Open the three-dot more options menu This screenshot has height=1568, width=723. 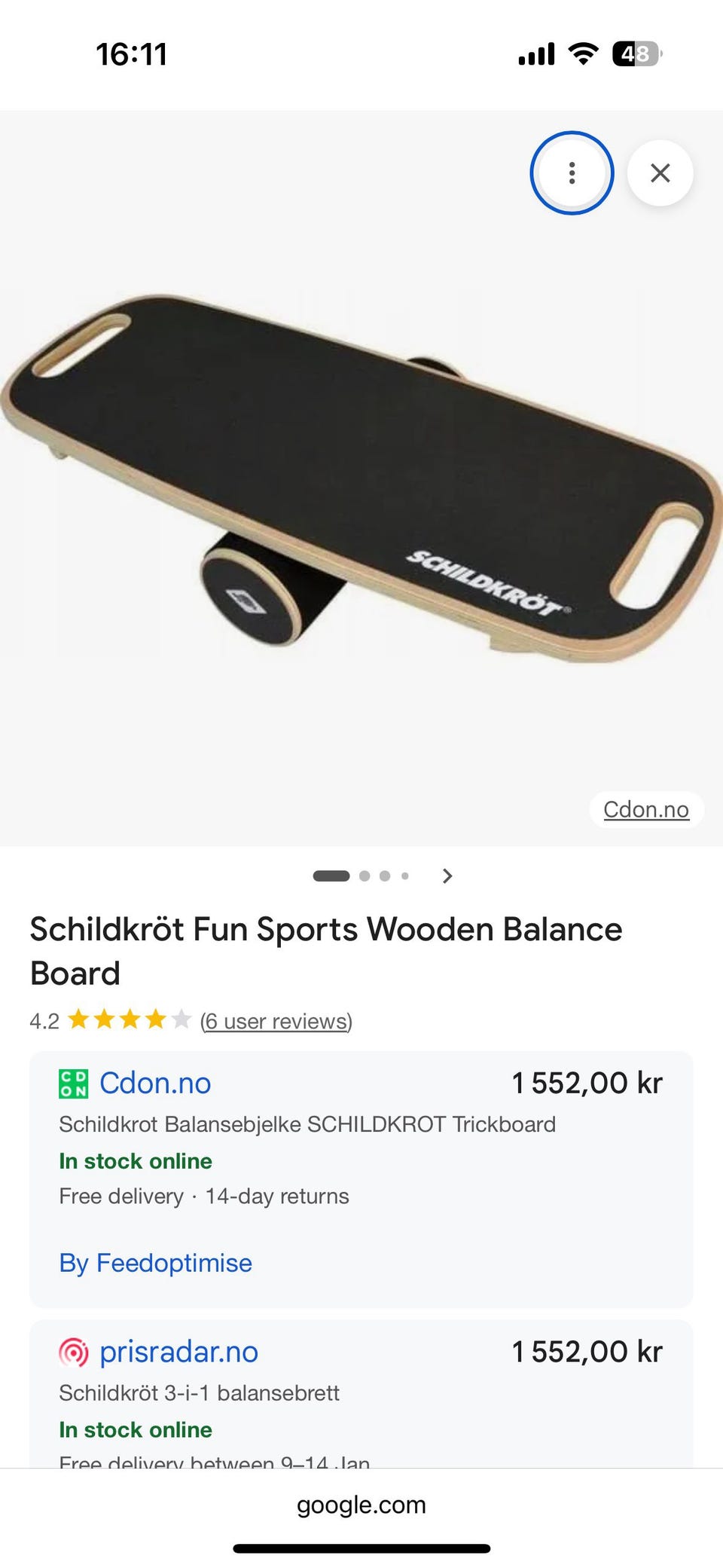(x=572, y=173)
